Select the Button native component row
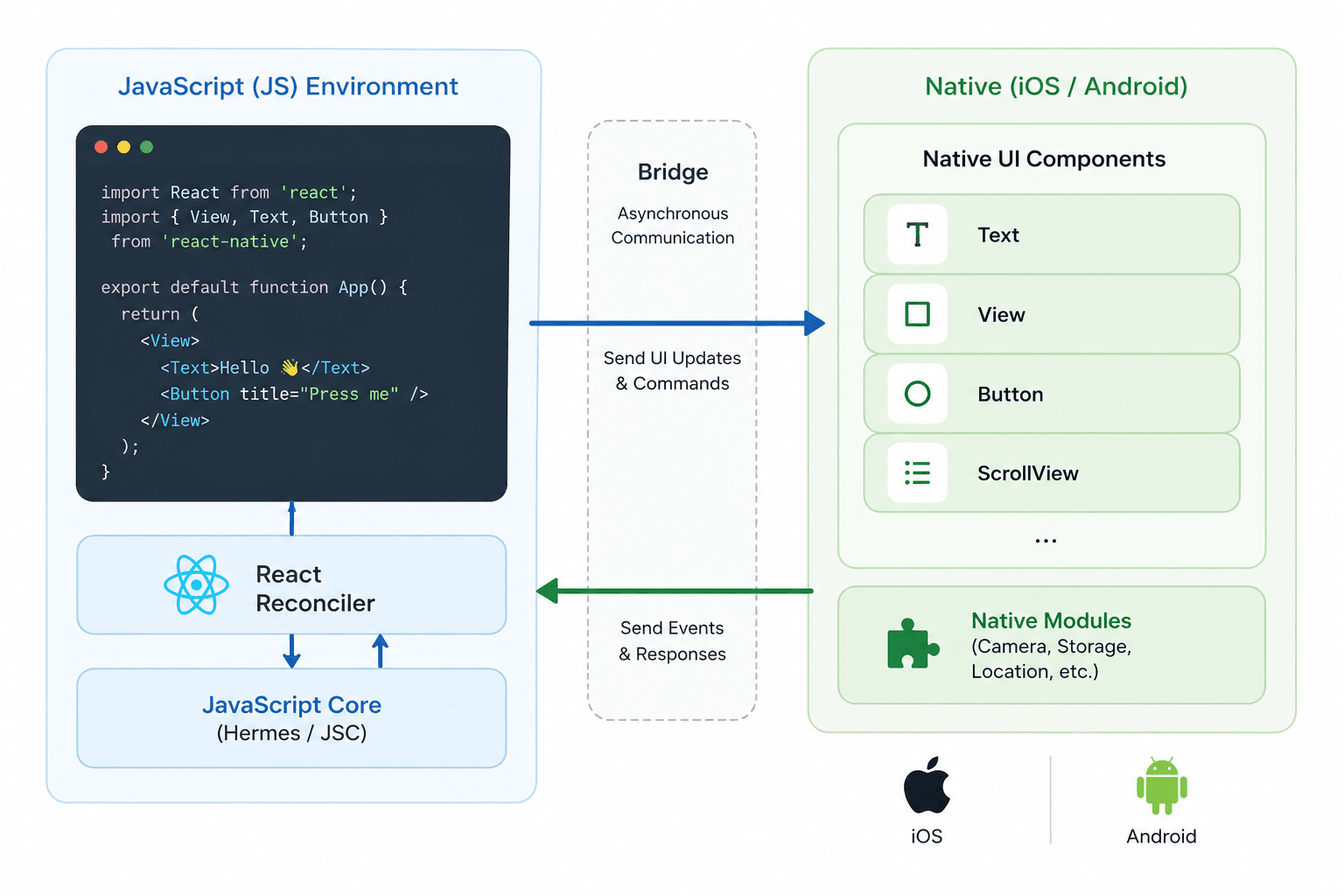The width and height of the screenshot is (1344, 896). 1052,394
